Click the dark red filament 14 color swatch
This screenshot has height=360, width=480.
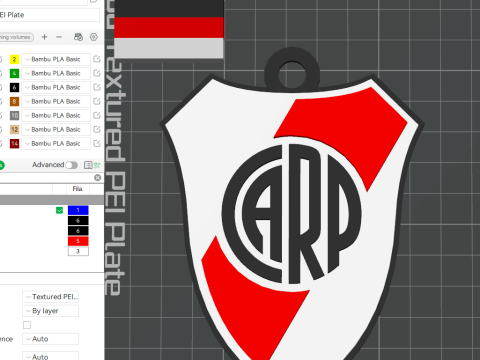[x=14, y=143]
